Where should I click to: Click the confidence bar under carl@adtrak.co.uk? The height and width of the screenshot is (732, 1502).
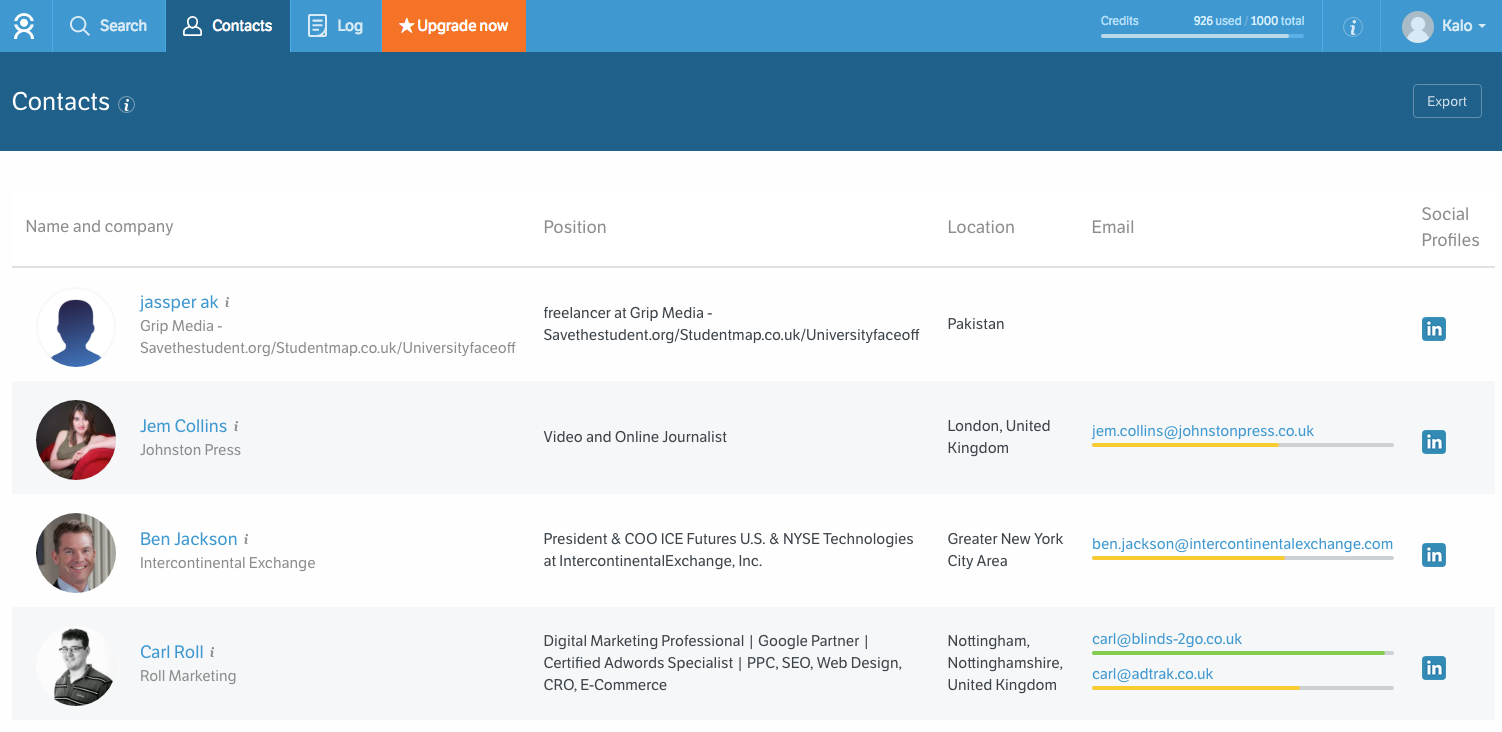point(1243,688)
